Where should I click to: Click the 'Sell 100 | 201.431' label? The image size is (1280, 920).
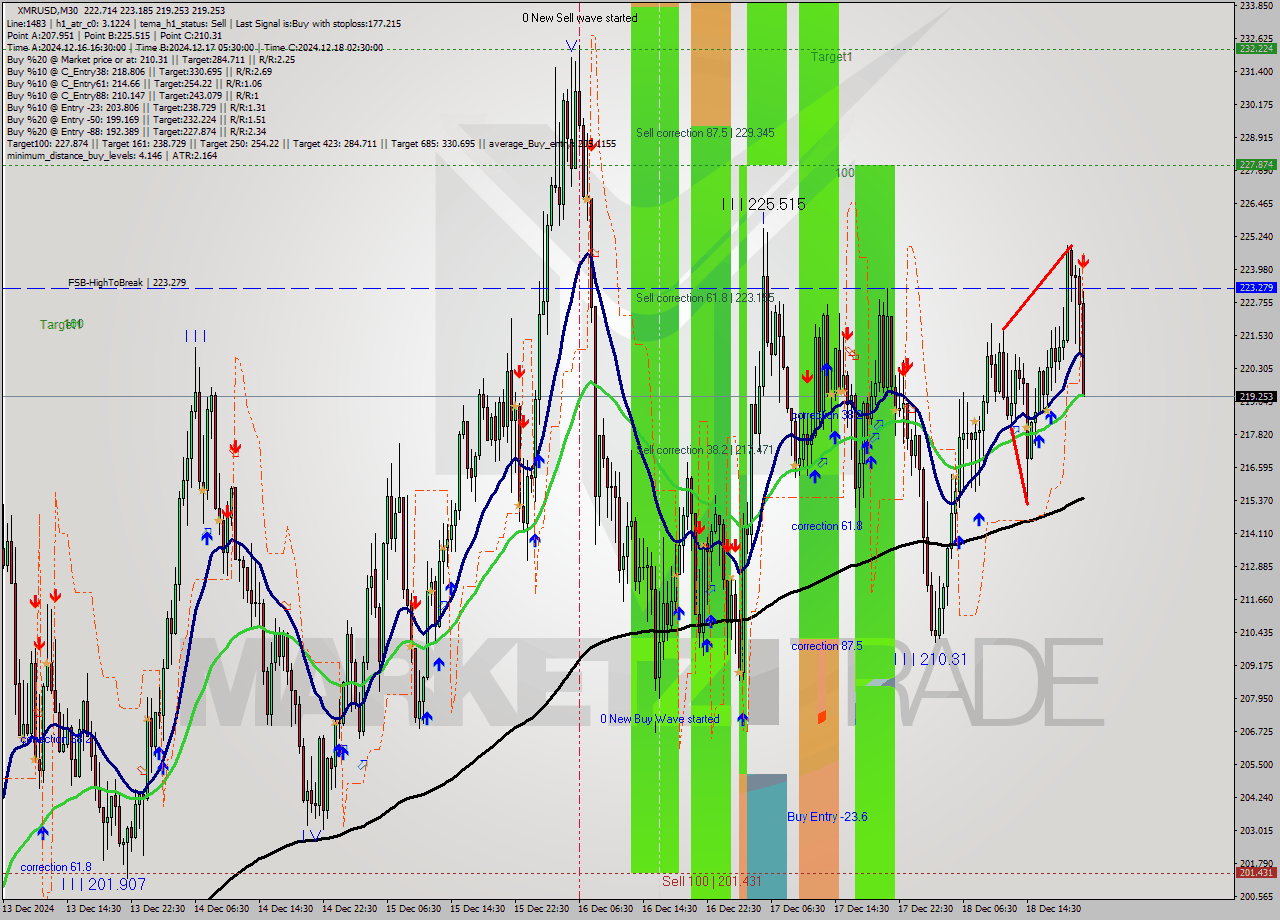coord(712,881)
